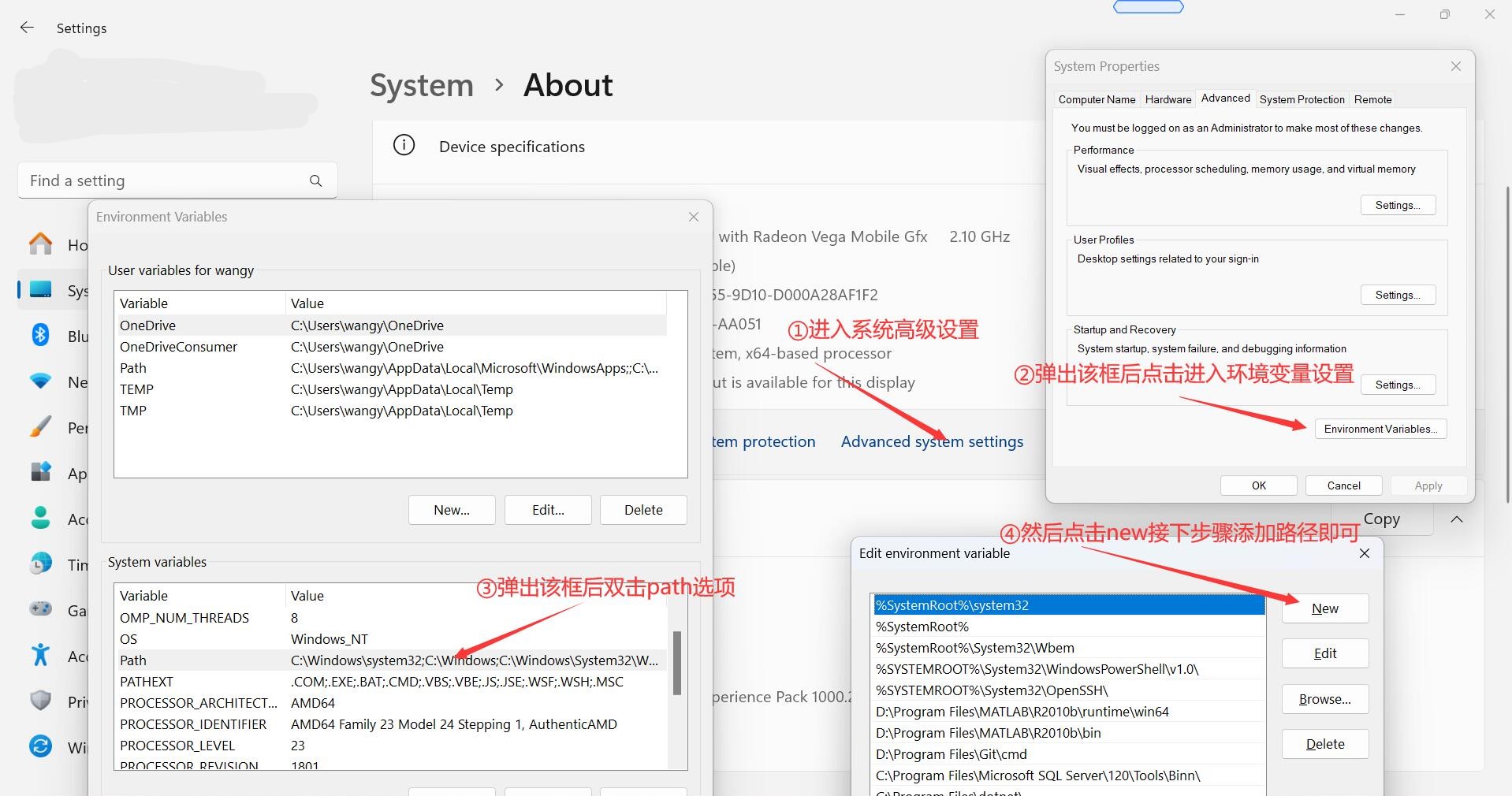Click Delete in Edit environment variable
The height and width of the screenshot is (796, 1512).
coord(1324,744)
